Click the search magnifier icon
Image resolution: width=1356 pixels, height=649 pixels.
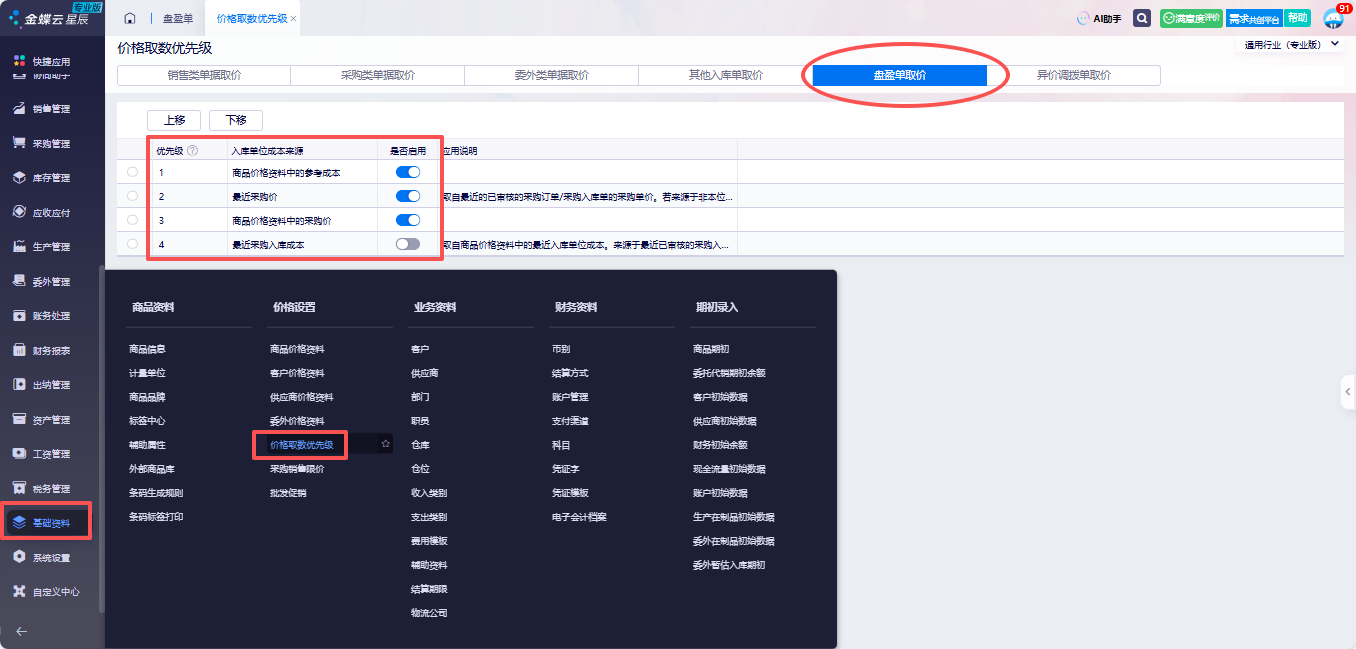pyautogui.click(x=1141, y=18)
